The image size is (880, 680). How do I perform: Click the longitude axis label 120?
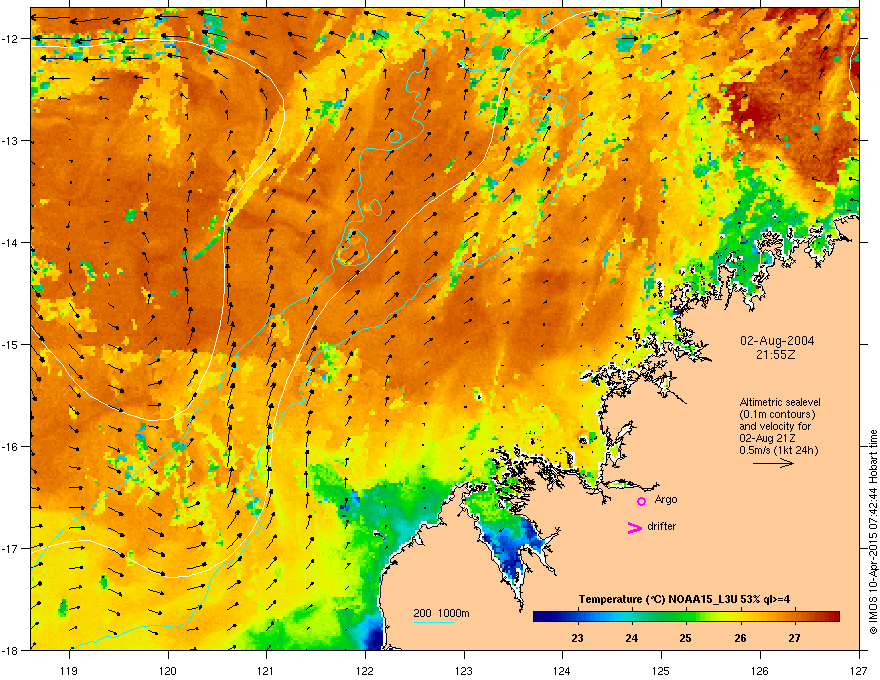(168, 670)
